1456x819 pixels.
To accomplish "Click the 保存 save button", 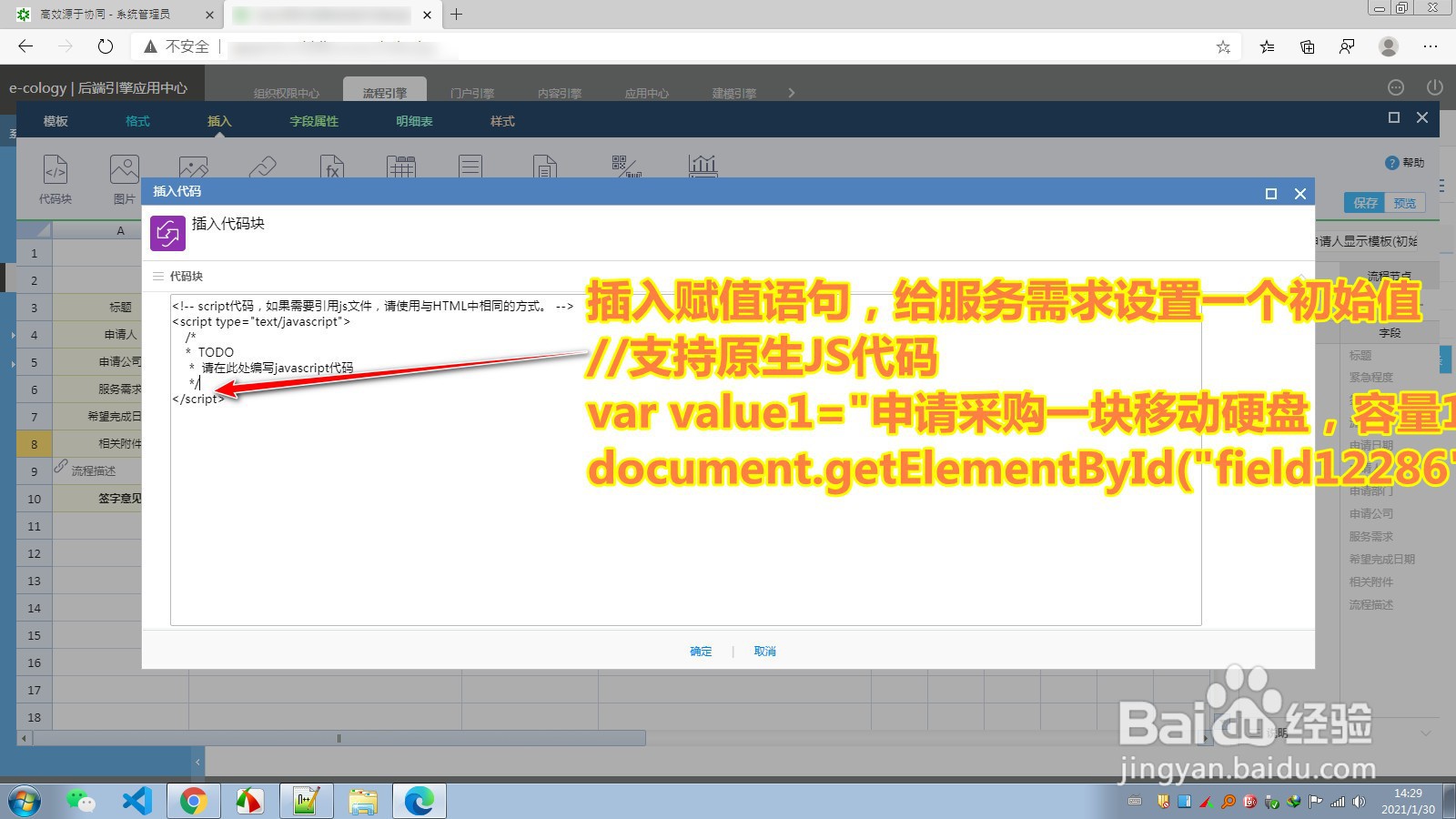I will (x=1365, y=203).
